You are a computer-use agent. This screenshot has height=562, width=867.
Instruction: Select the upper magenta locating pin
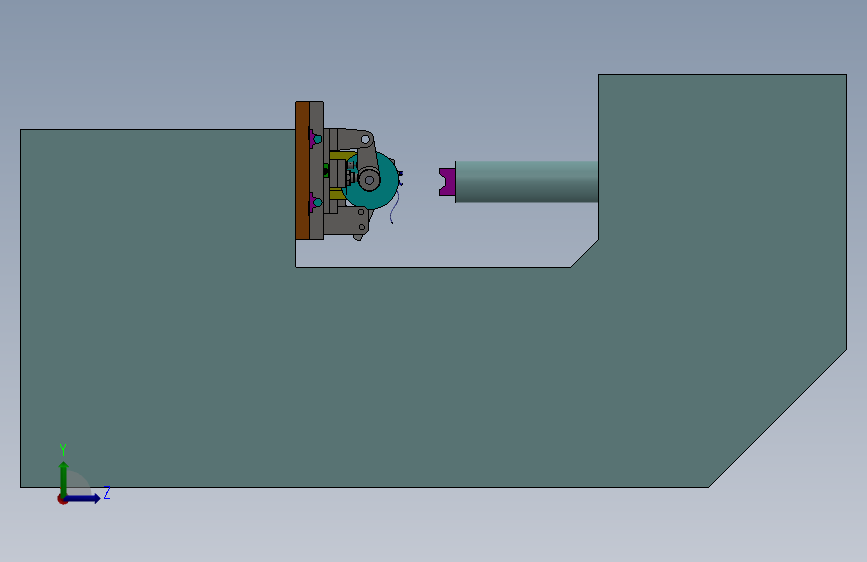click(314, 138)
